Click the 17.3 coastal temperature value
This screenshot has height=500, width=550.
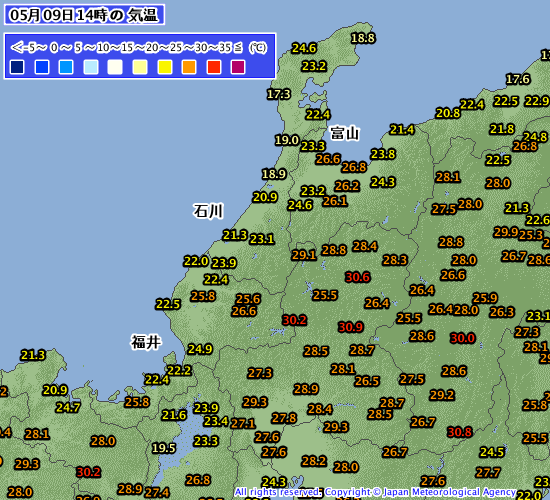[x=279, y=94]
